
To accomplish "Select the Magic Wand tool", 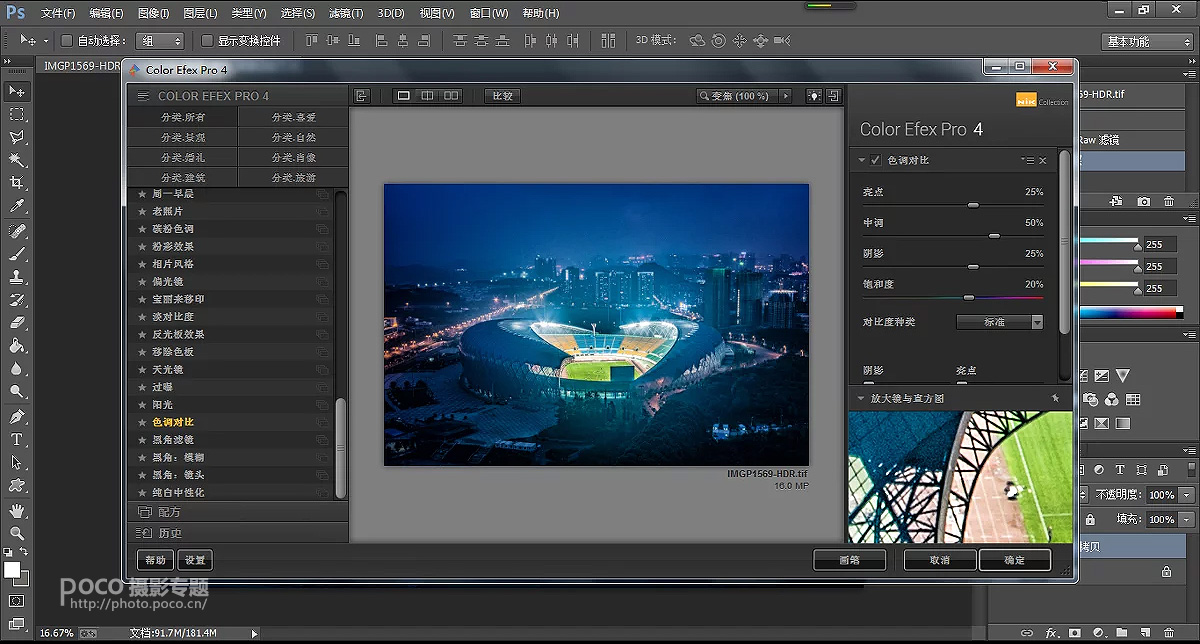I will click(17, 160).
